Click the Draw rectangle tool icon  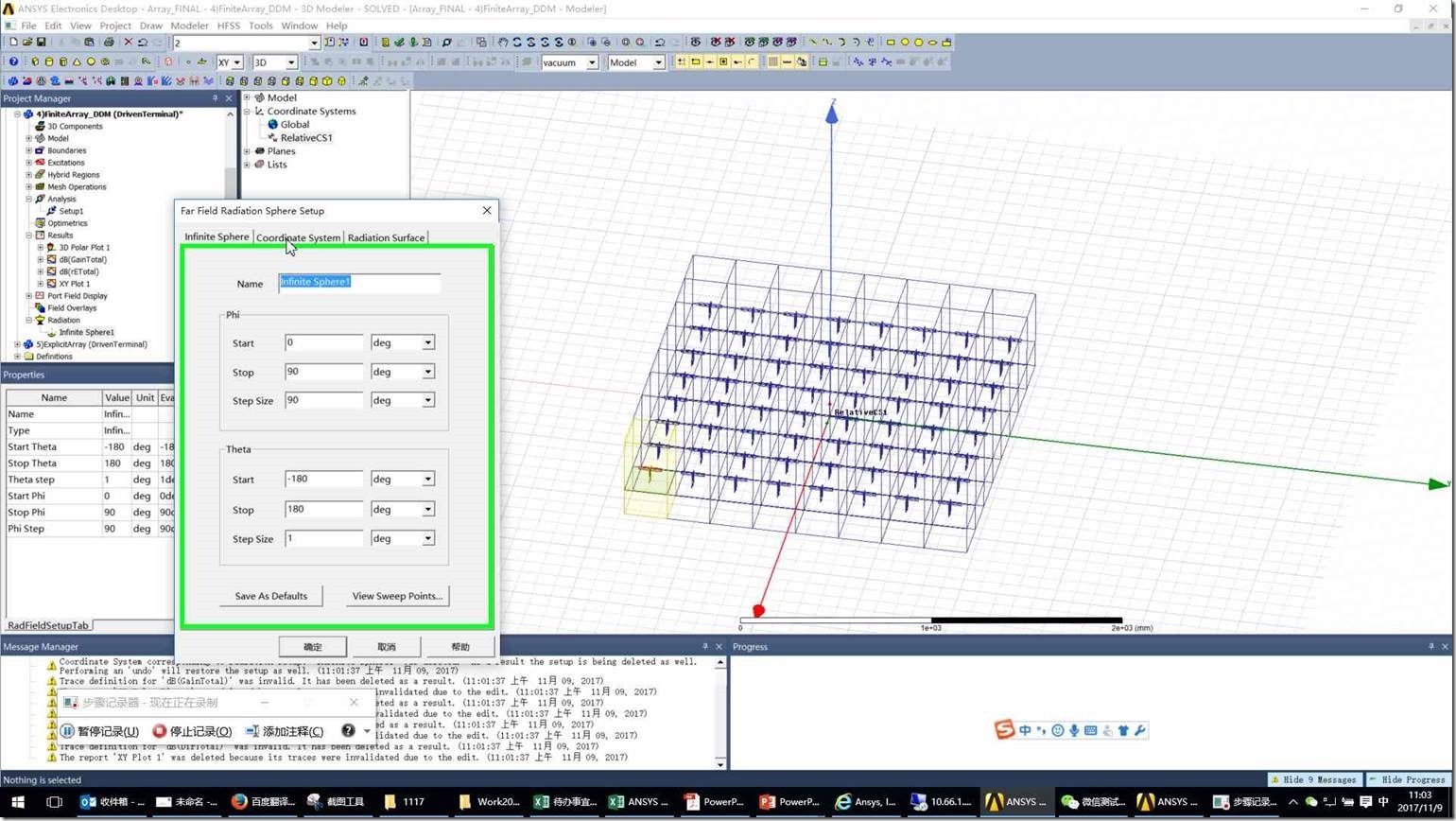coord(890,43)
